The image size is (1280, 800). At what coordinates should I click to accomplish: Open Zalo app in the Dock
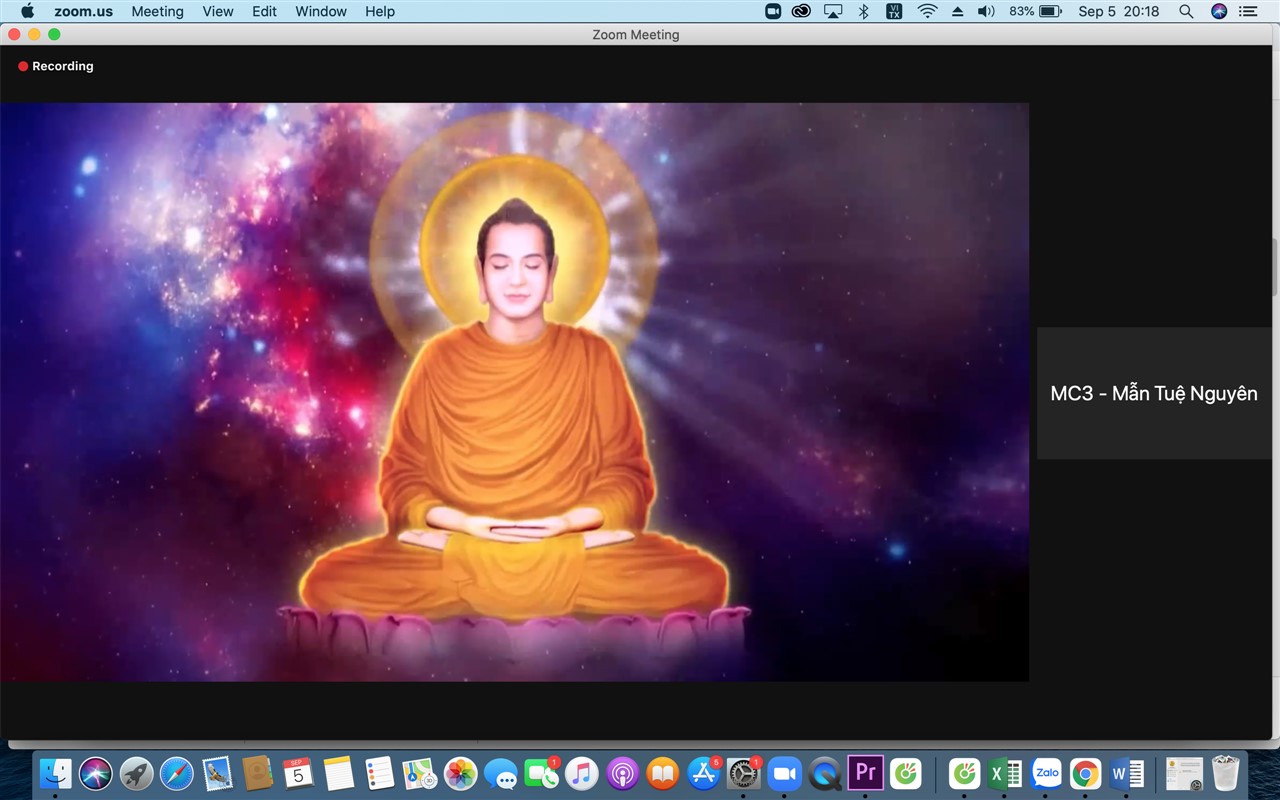point(1046,773)
